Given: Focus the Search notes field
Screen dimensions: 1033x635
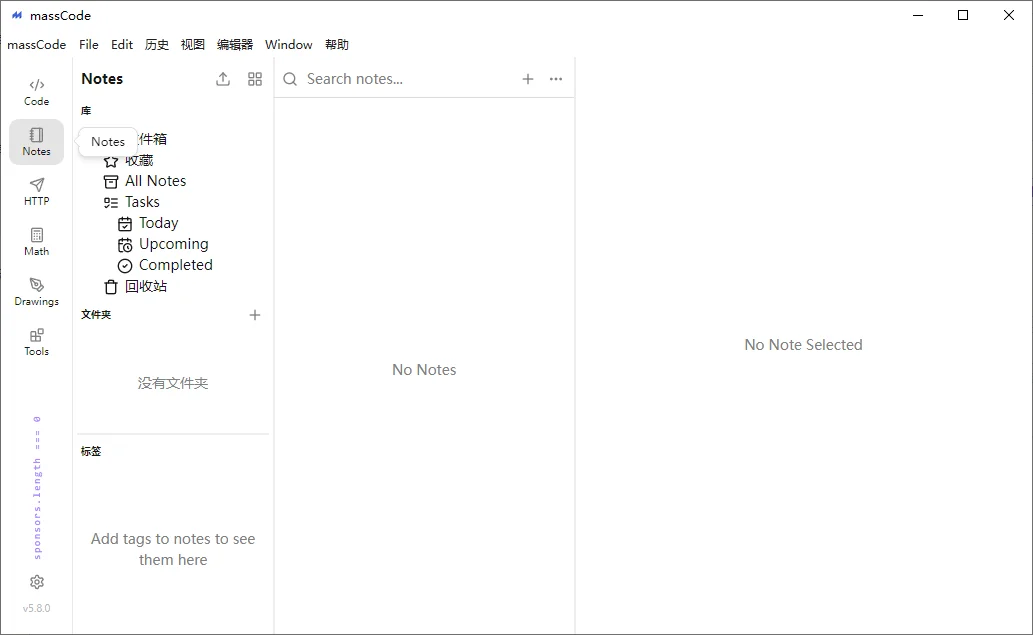Looking at the screenshot, I should click(x=408, y=79).
